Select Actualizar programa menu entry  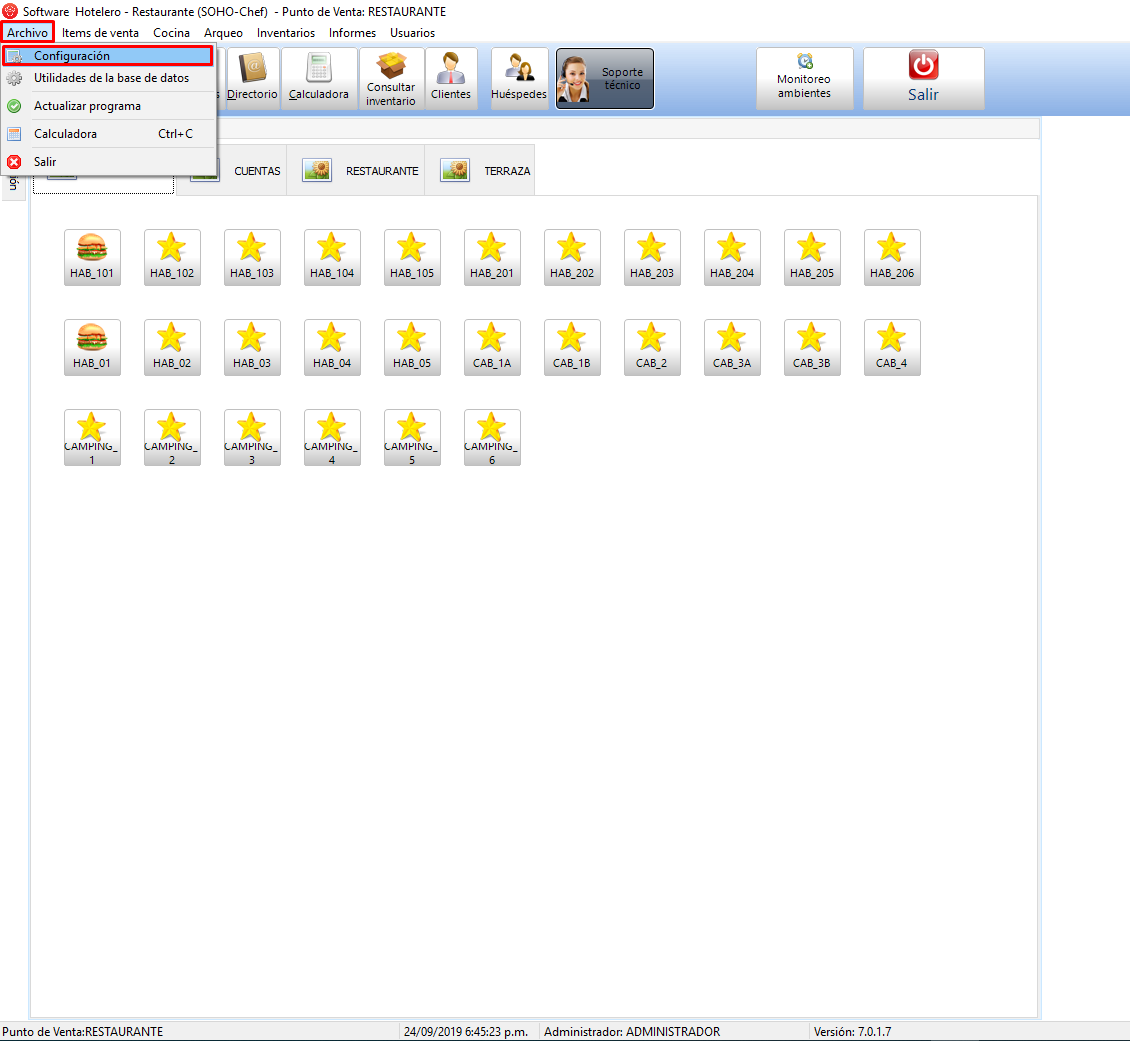coord(87,106)
